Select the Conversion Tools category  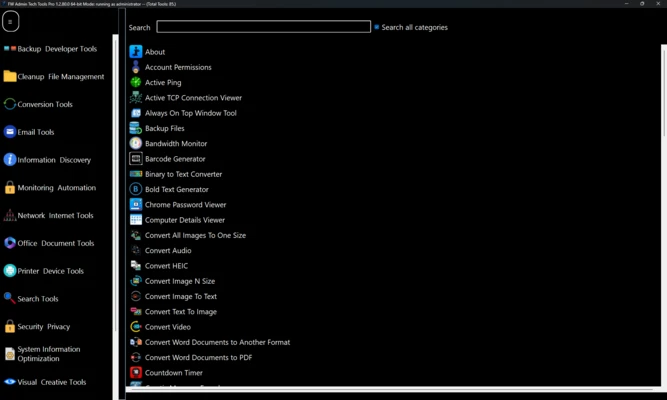38,104
